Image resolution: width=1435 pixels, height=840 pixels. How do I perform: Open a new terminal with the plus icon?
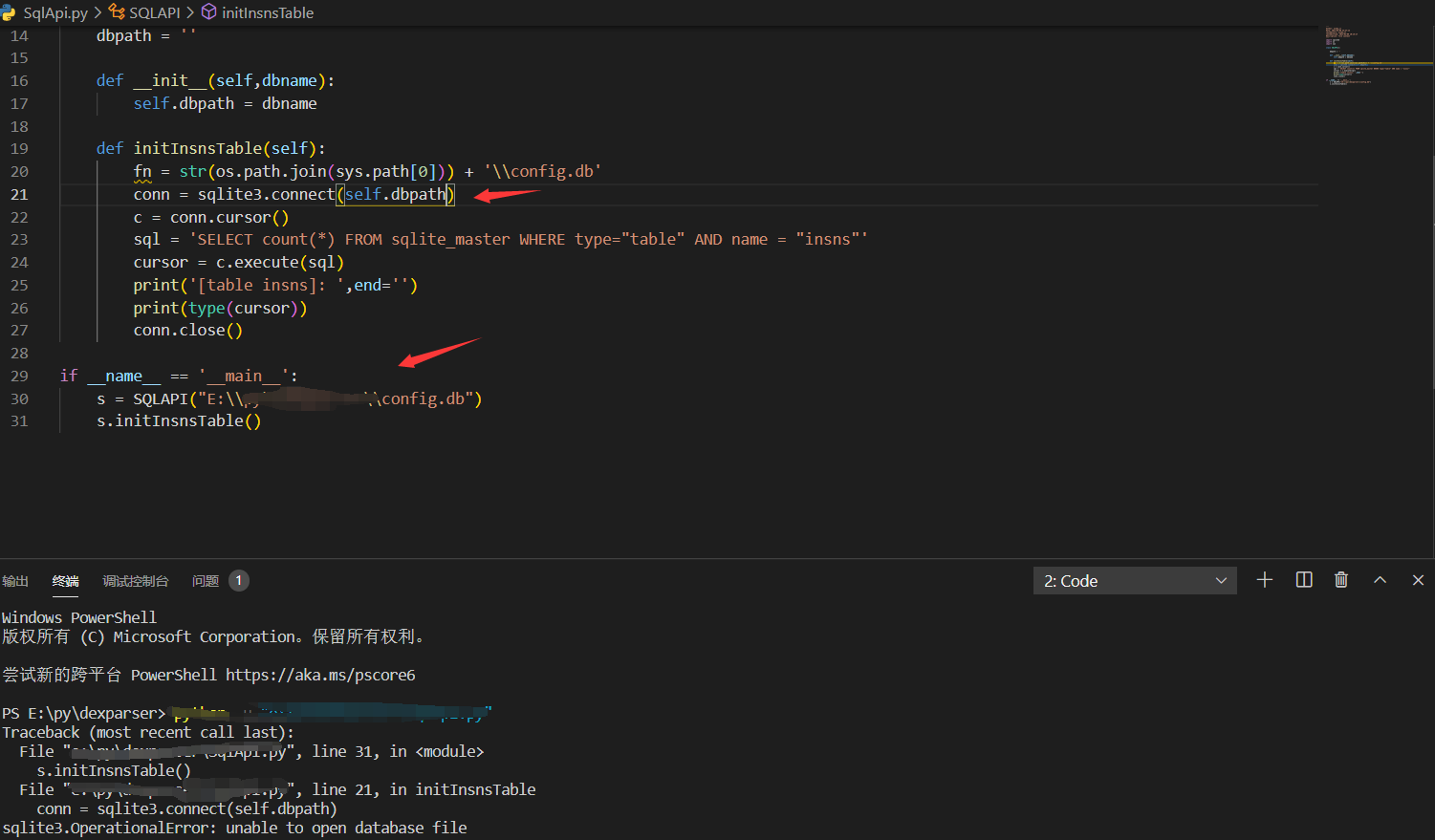coord(1265,579)
